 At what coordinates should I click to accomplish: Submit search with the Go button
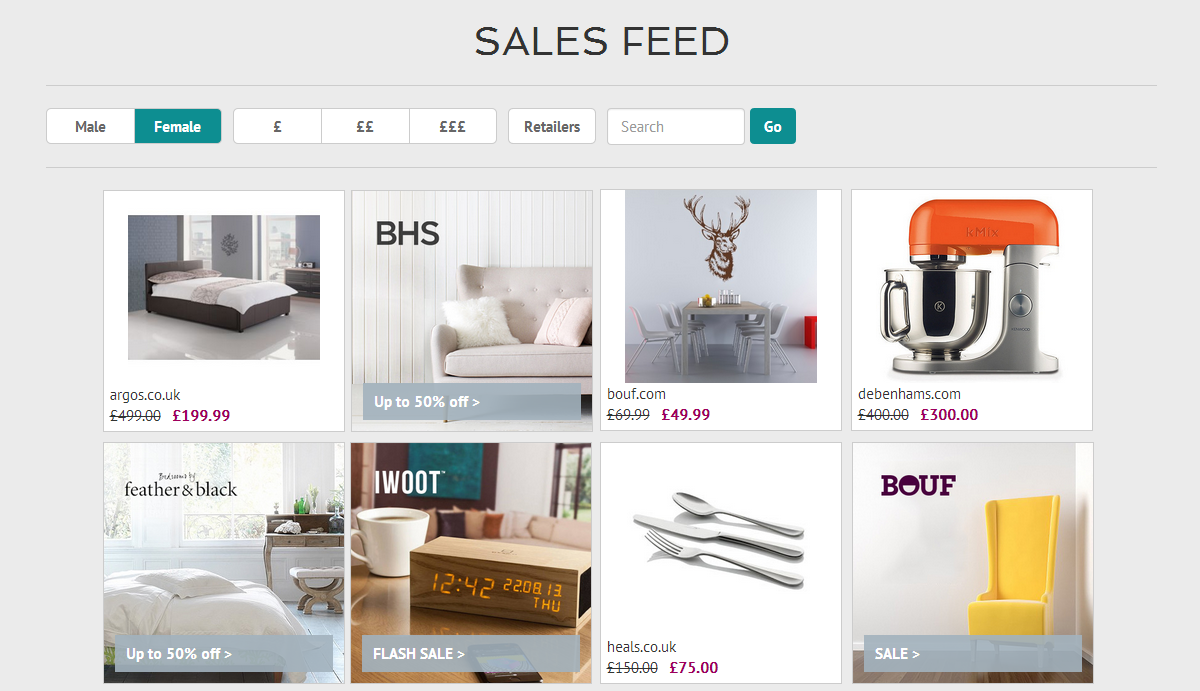tap(773, 127)
